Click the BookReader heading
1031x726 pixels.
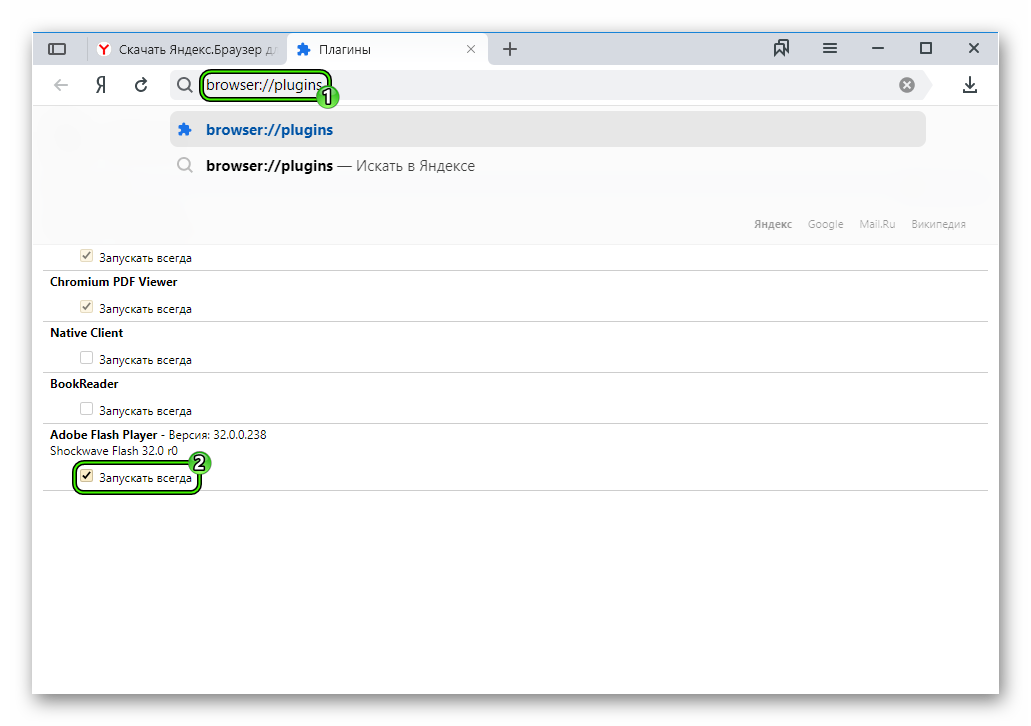84,384
